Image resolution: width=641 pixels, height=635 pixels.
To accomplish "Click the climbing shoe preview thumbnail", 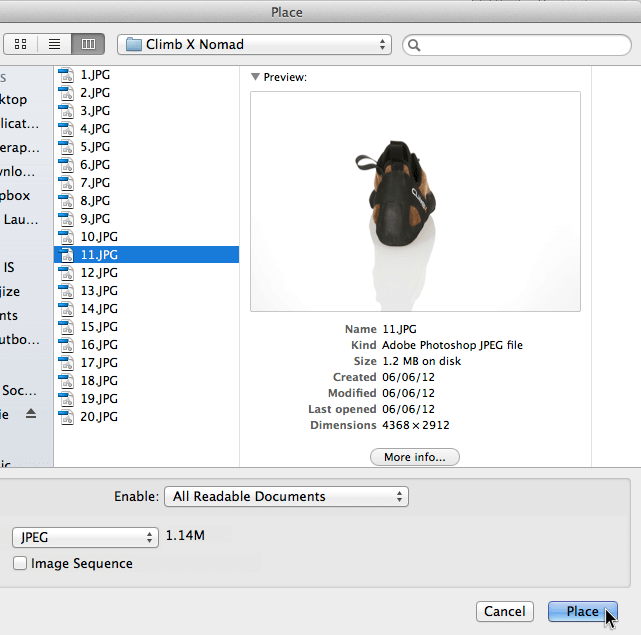I will click(x=415, y=202).
